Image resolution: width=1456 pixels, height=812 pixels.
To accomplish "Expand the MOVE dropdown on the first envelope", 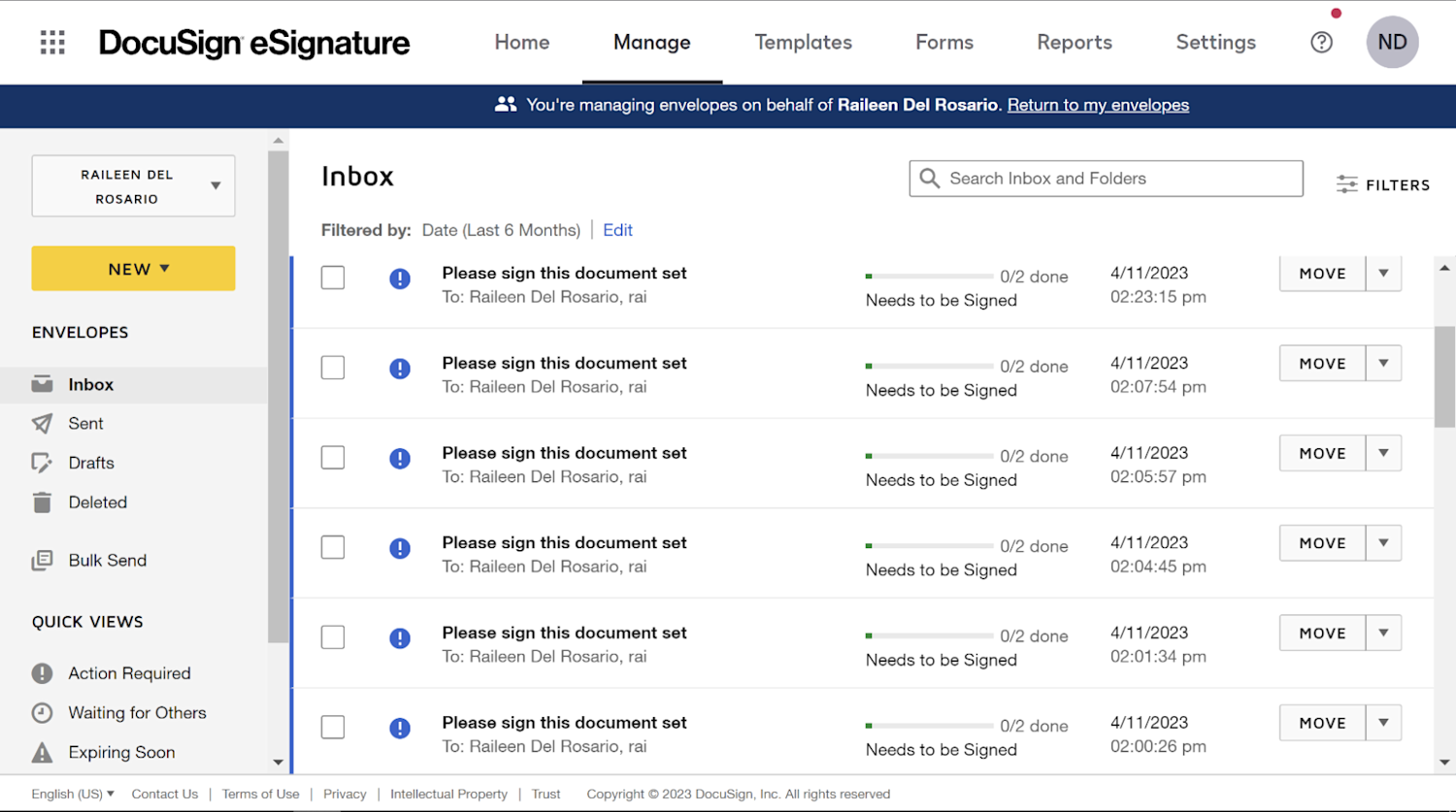I will click(x=1382, y=273).
